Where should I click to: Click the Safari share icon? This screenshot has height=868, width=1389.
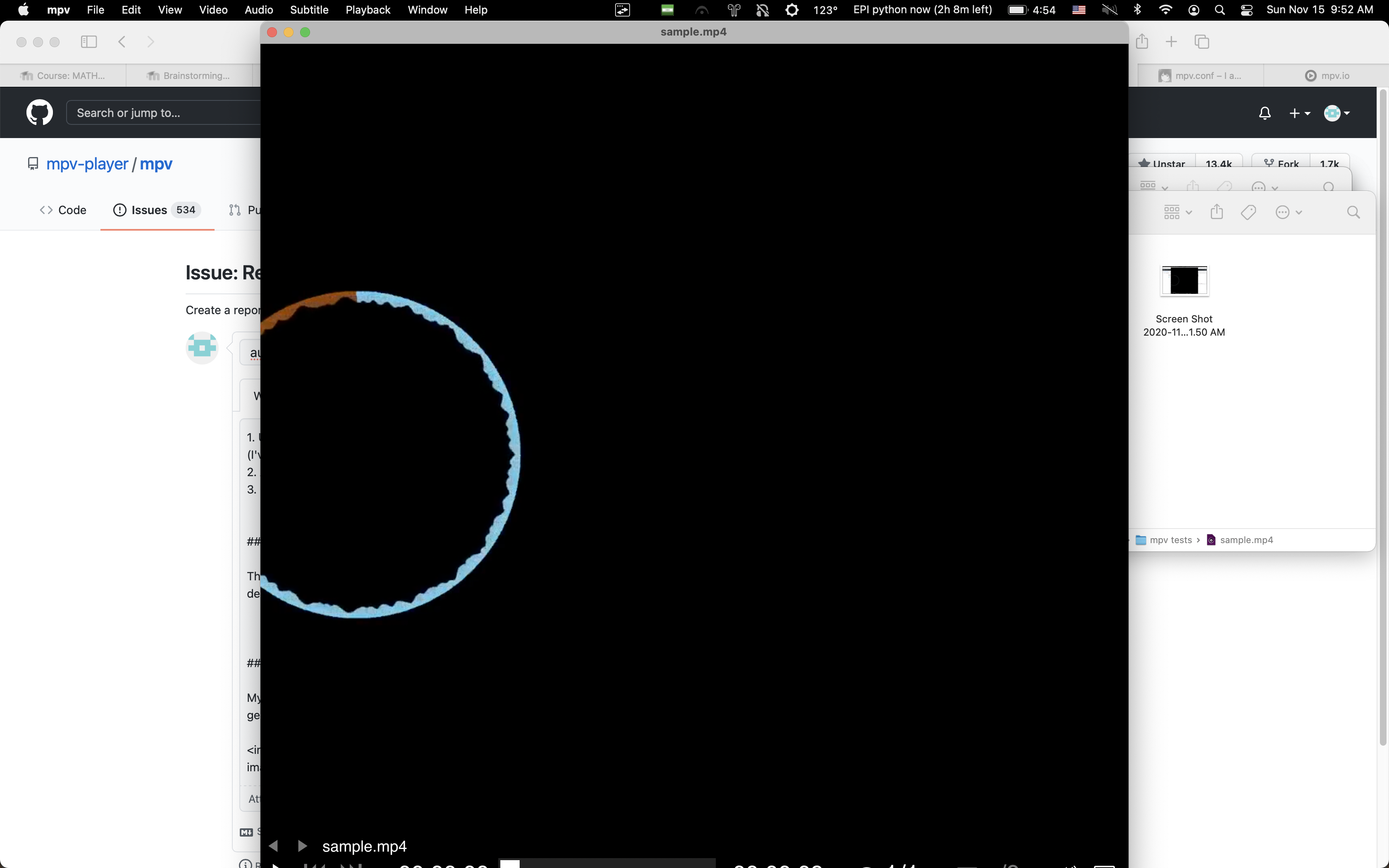pos(1142,41)
